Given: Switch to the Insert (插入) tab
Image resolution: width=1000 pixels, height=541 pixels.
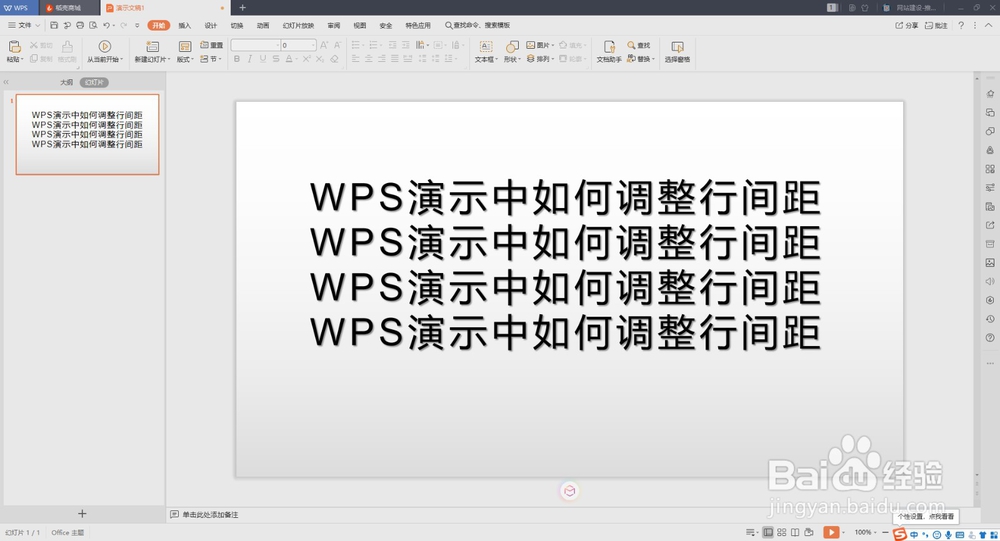Looking at the screenshot, I should coord(184,26).
